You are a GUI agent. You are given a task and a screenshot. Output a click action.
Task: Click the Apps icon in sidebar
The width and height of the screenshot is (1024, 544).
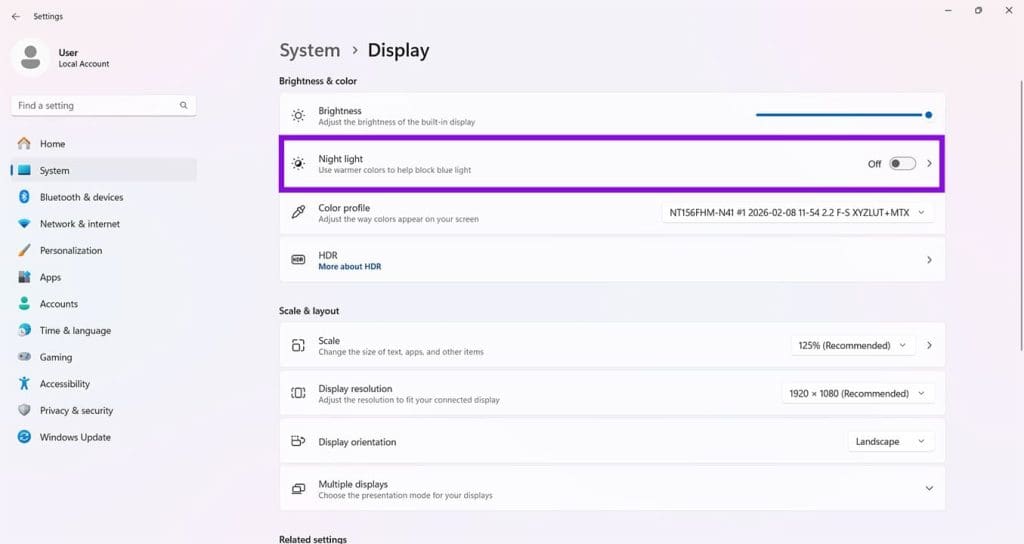coord(24,277)
